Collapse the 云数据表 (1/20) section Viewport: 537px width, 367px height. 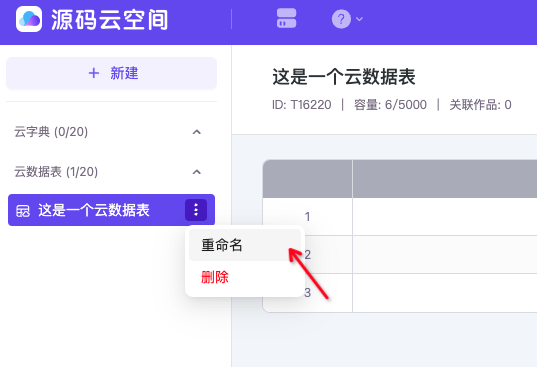197,172
